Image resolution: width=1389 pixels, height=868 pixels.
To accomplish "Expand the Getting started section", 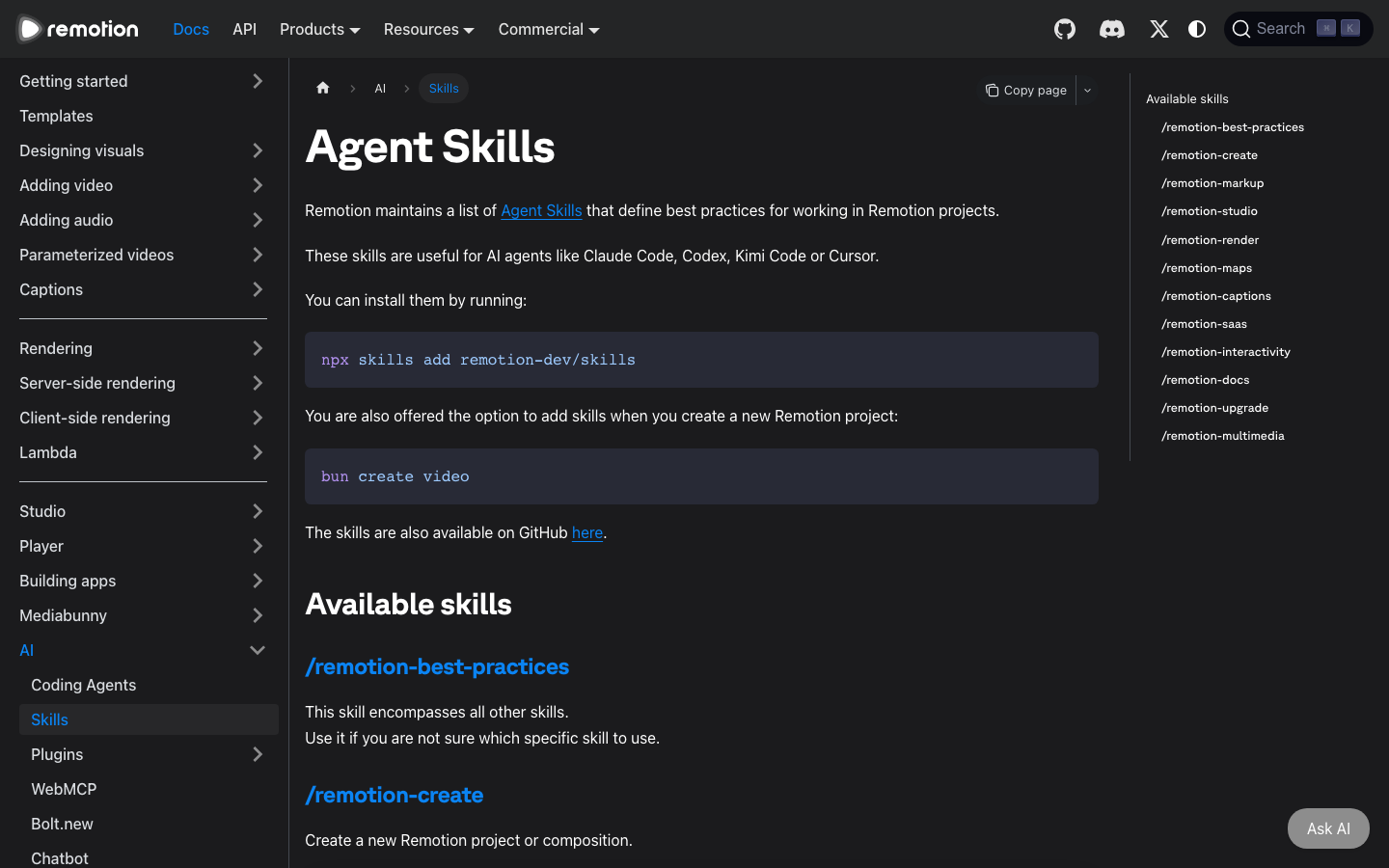I will [258, 81].
